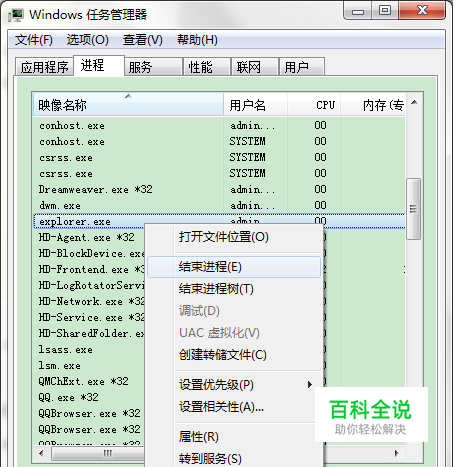The width and height of the screenshot is (453, 467).
Task: Close the Task Manager window
Action: pyautogui.click(x=422, y=11)
